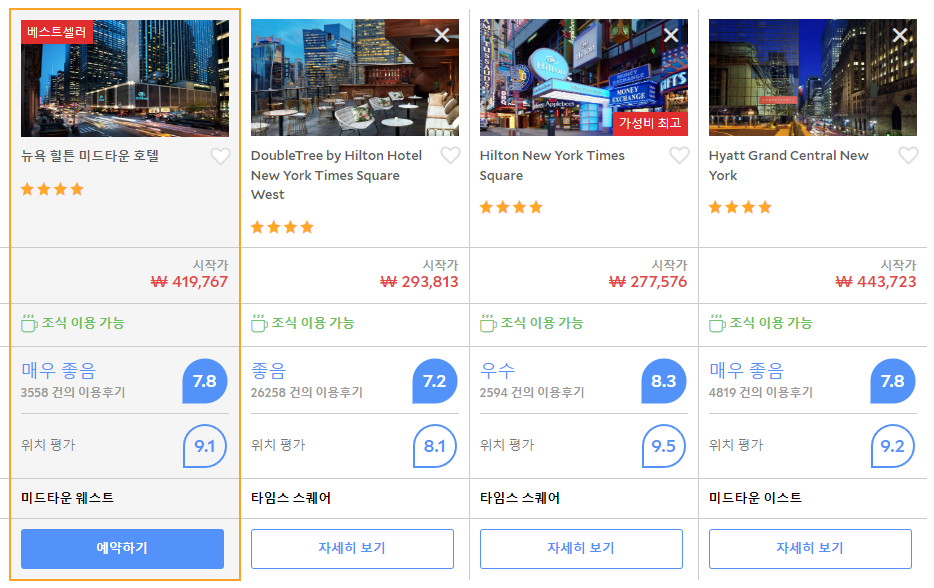This screenshot has height=588, width=934.
Task: Open Hilton New York Times Square title
Action: coord(552,166)
